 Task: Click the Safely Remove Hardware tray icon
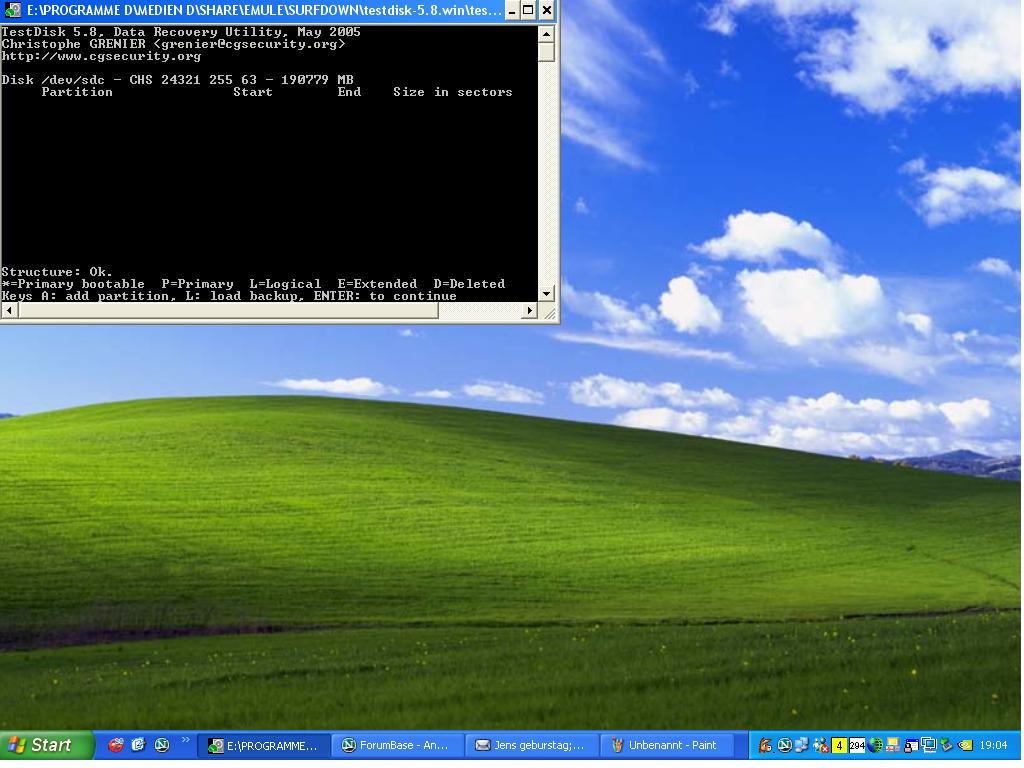(x=946, y=745)
